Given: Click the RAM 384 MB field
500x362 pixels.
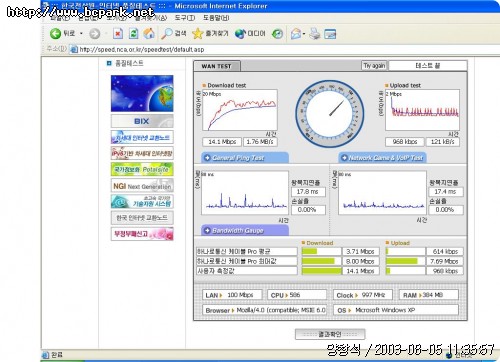Looking at the screenshot, I should (428, 295).
